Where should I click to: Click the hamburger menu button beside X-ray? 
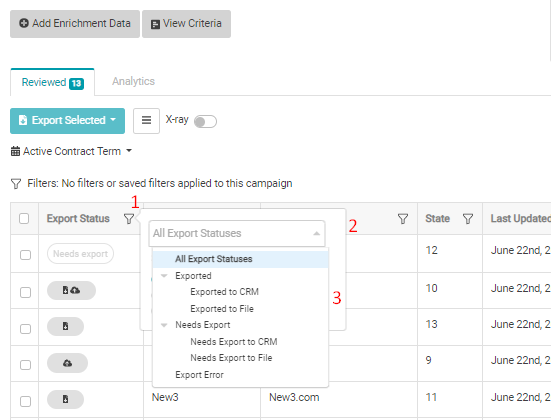click(146, 121)
